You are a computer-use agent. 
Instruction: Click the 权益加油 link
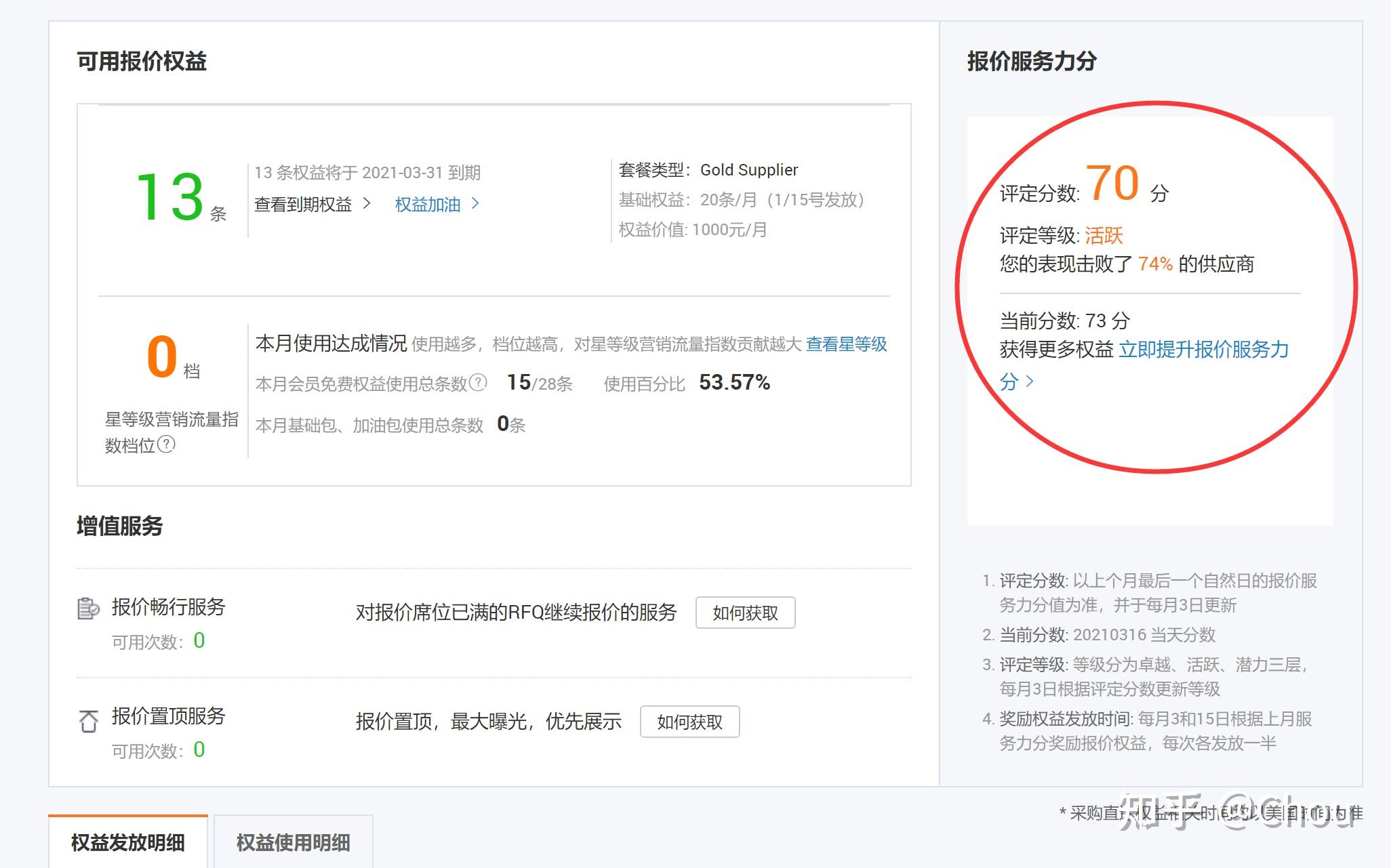click(x=427, y=204)
